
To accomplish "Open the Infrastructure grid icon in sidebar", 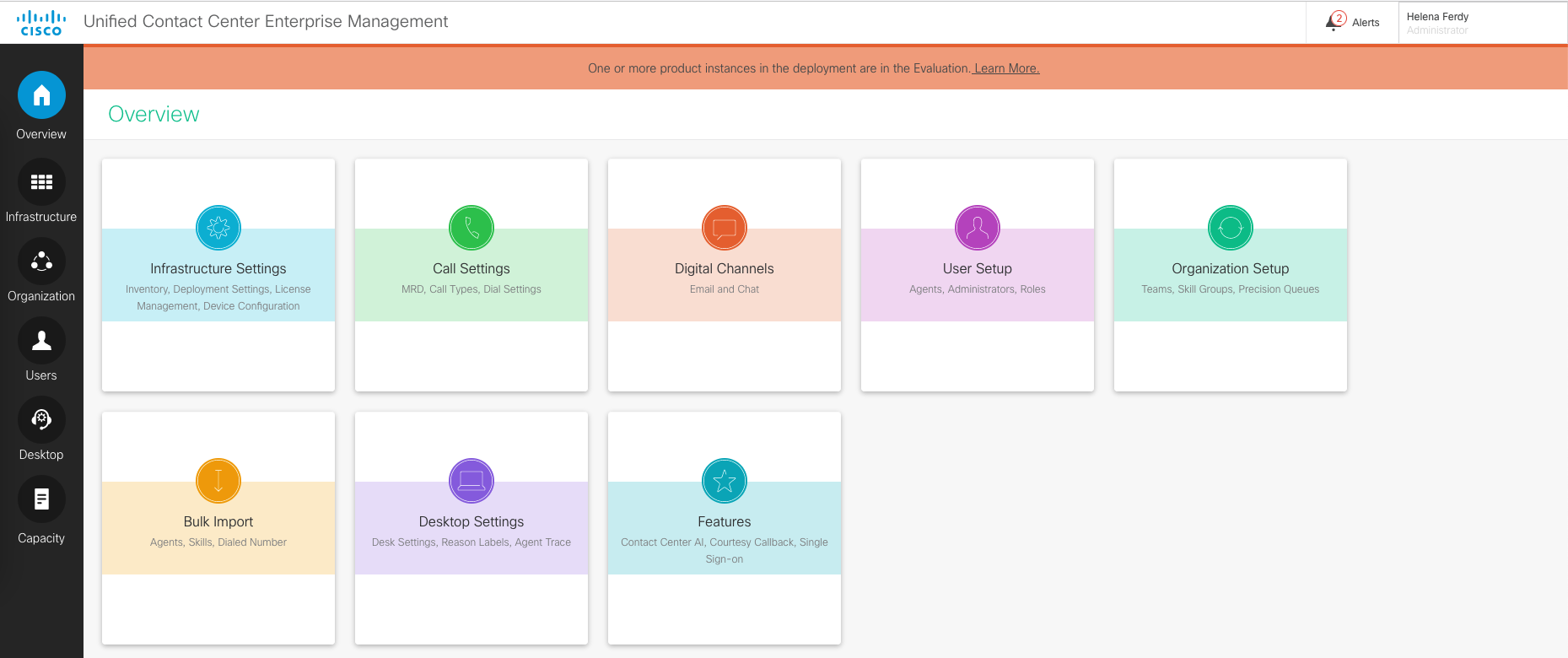I will (41, 182).
